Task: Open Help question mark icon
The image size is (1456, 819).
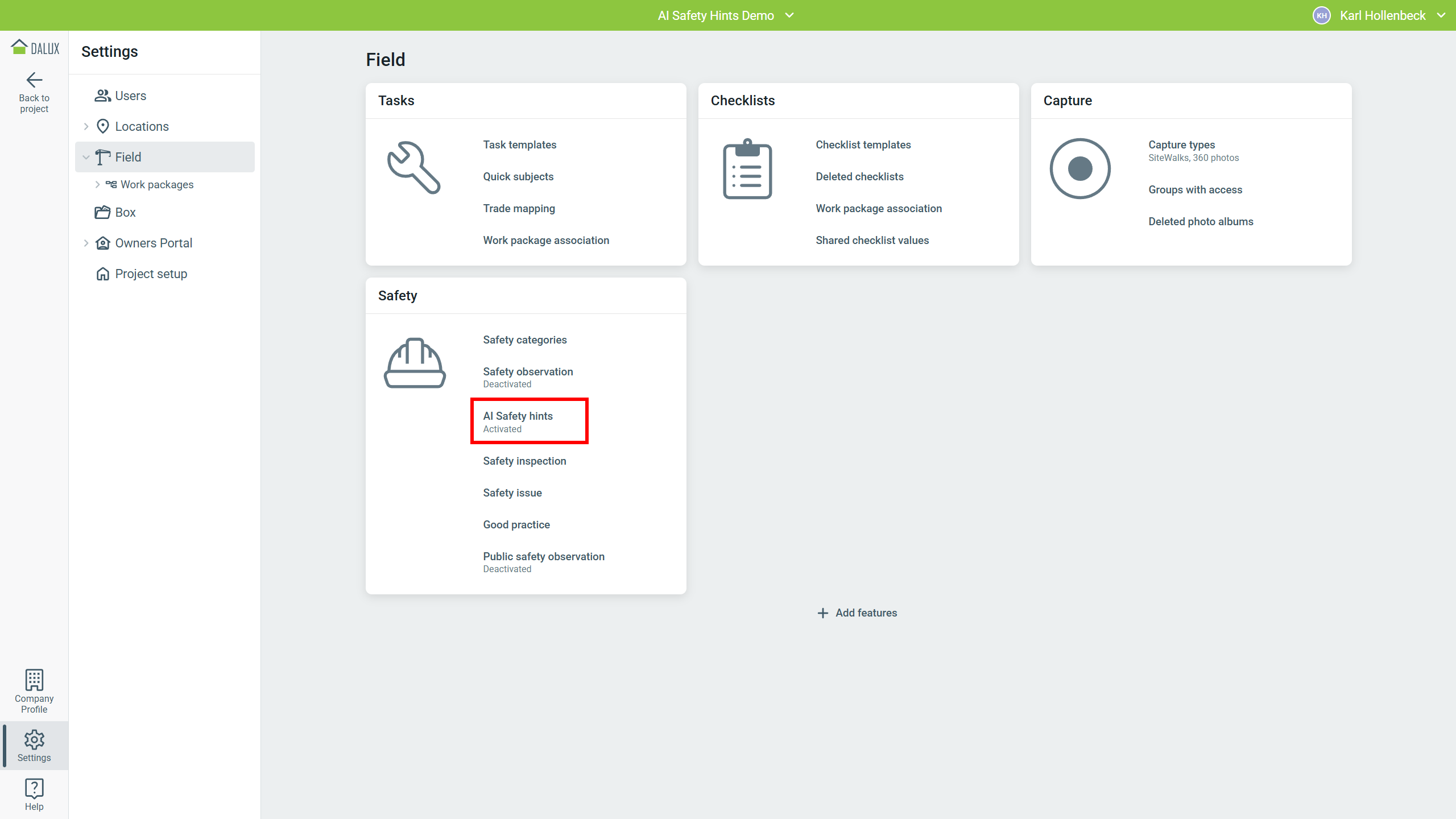Action: click(34, 789)
